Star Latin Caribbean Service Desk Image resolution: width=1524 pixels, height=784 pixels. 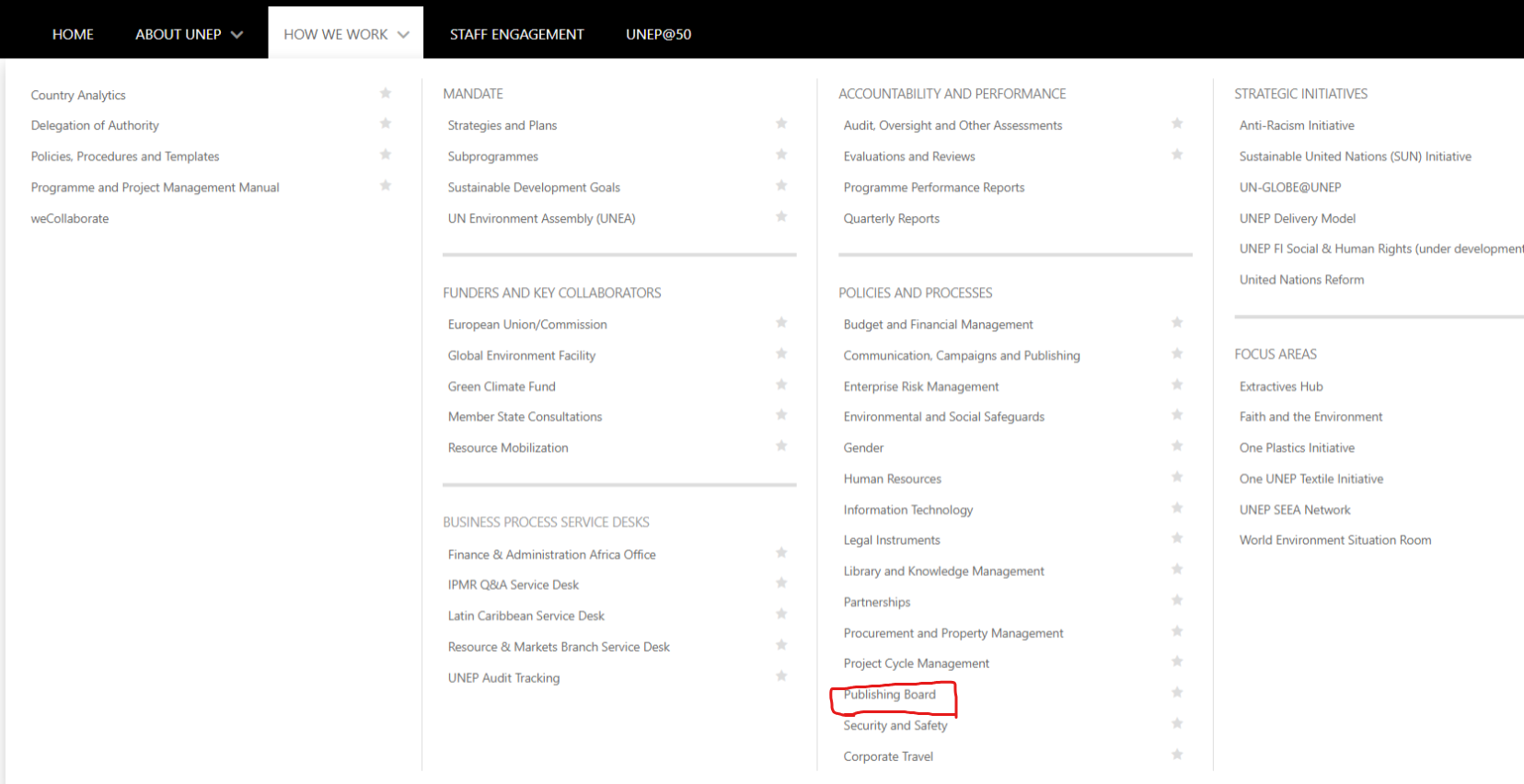click(x=781, y=614)
